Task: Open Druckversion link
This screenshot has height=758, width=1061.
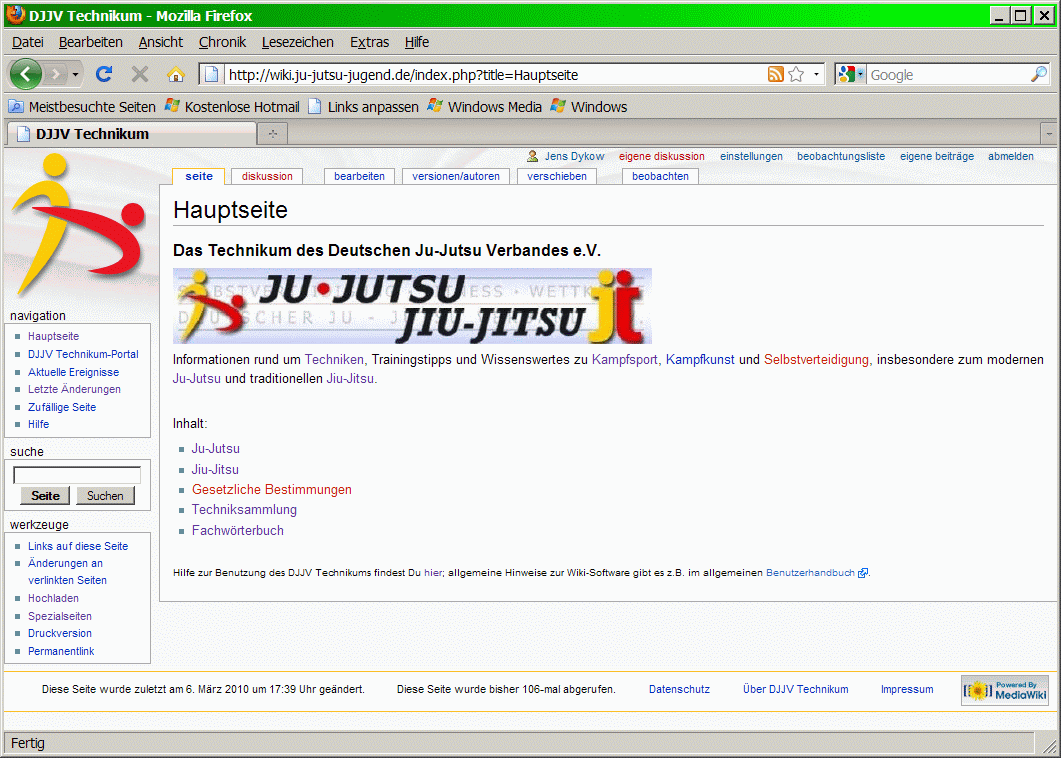Action: (x=60, y=633)
